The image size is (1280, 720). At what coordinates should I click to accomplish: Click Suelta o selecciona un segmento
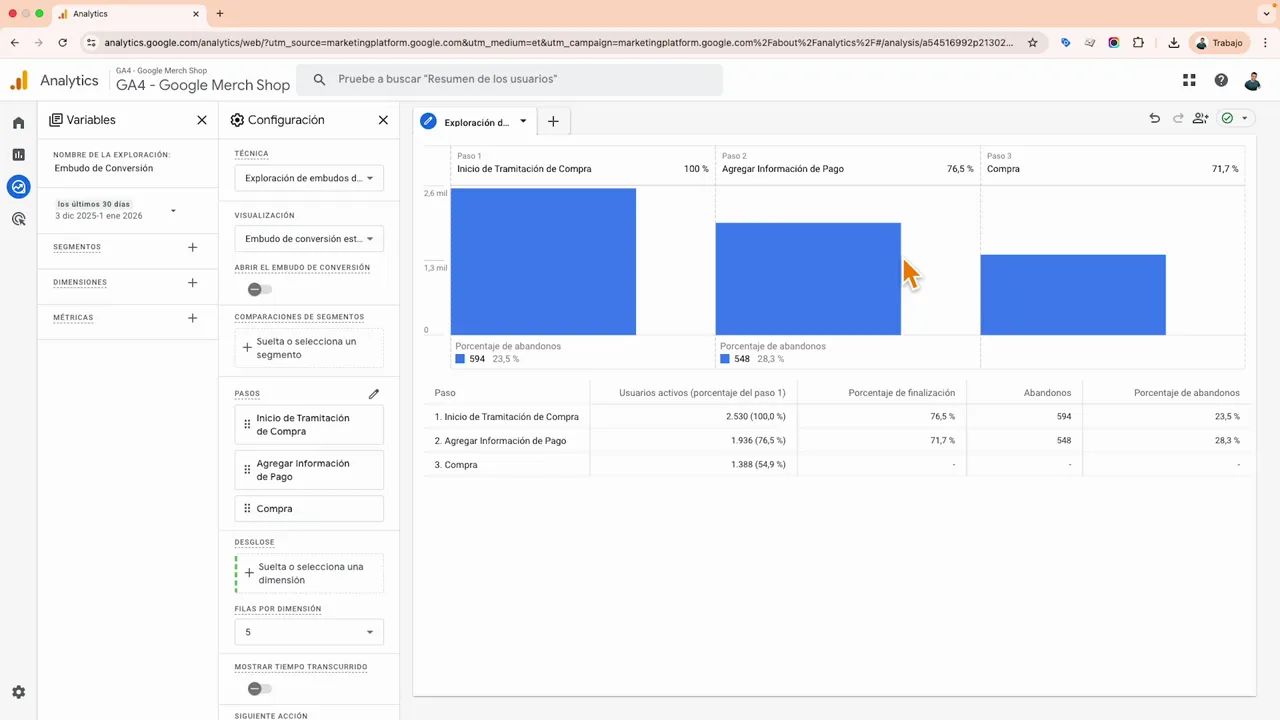tap(309, 348)
